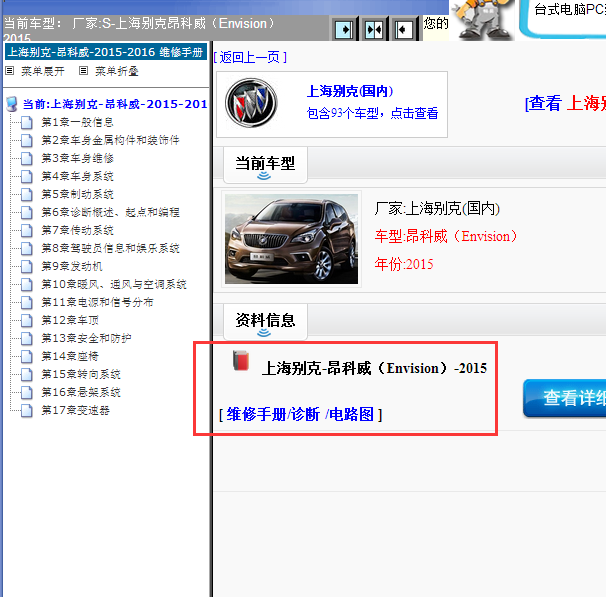Screen dimensions: 606x597
Task: Select the 当前车型 tab header
Action: (x=265, y=165)
